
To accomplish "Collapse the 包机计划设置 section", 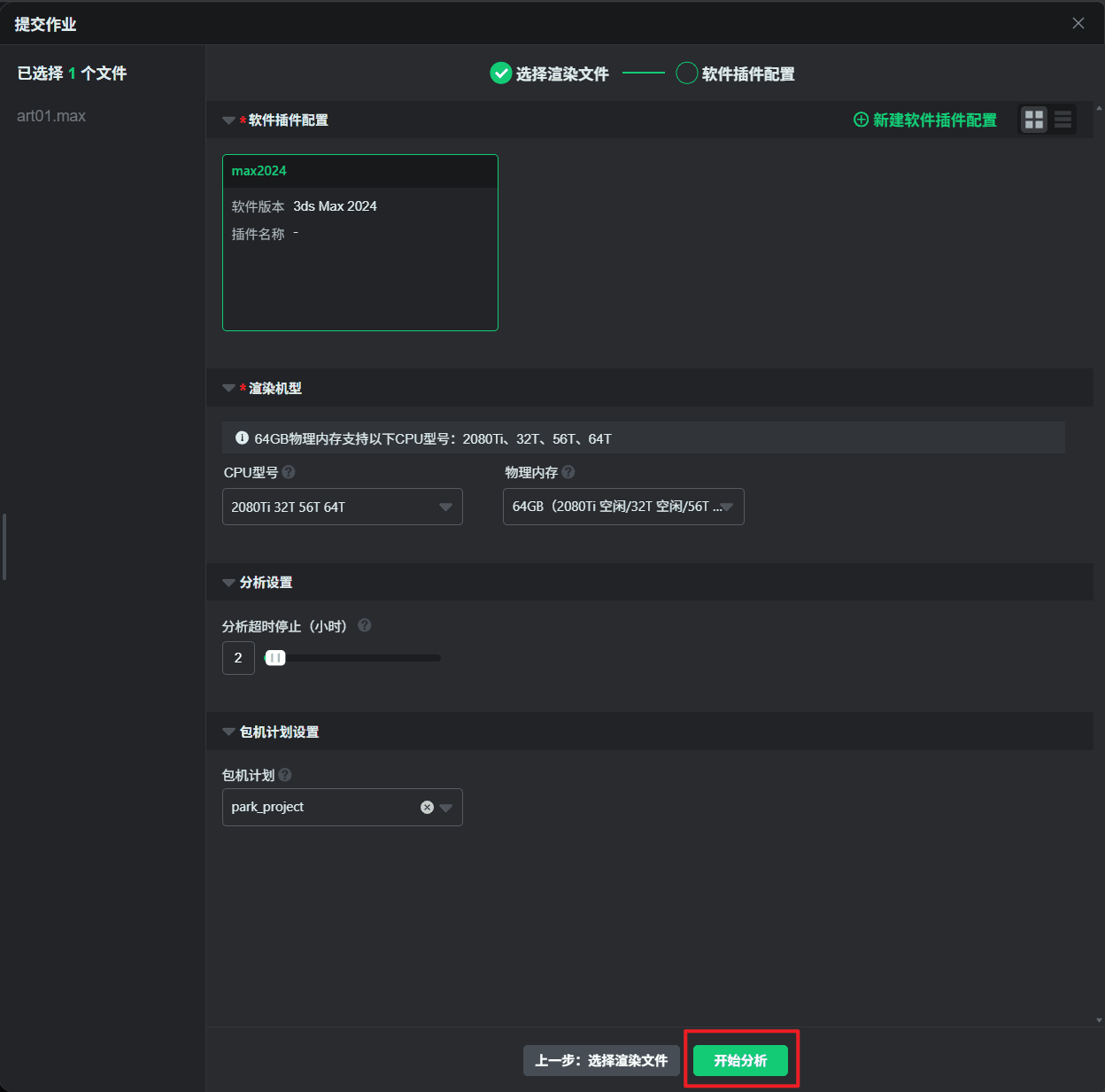I will point(228,732).
